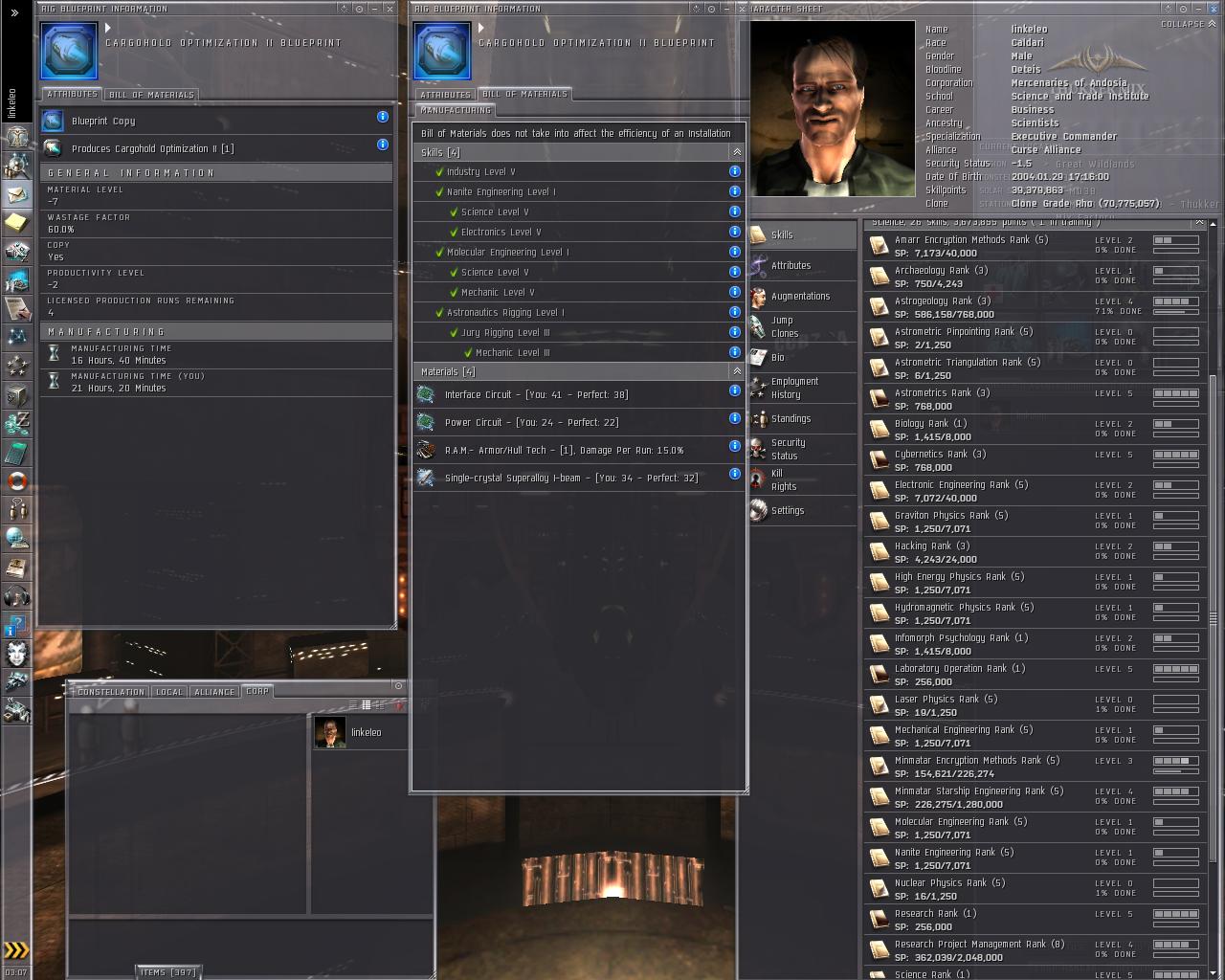Show info for Jury Rigging Level III

point(735,332)
